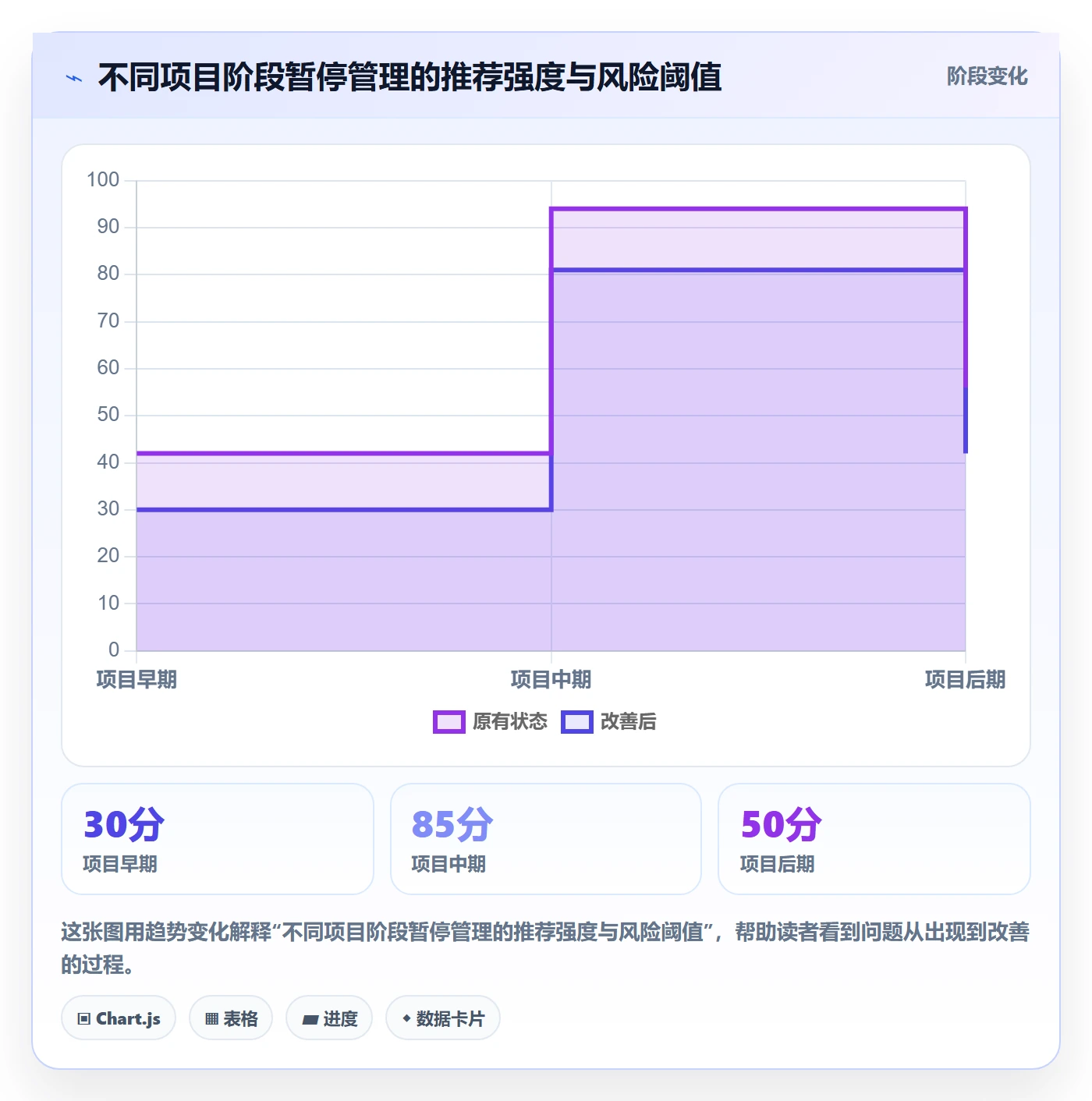
Task: Open the 30分 项目早期 data card
Action: click(x=218, y=839)
